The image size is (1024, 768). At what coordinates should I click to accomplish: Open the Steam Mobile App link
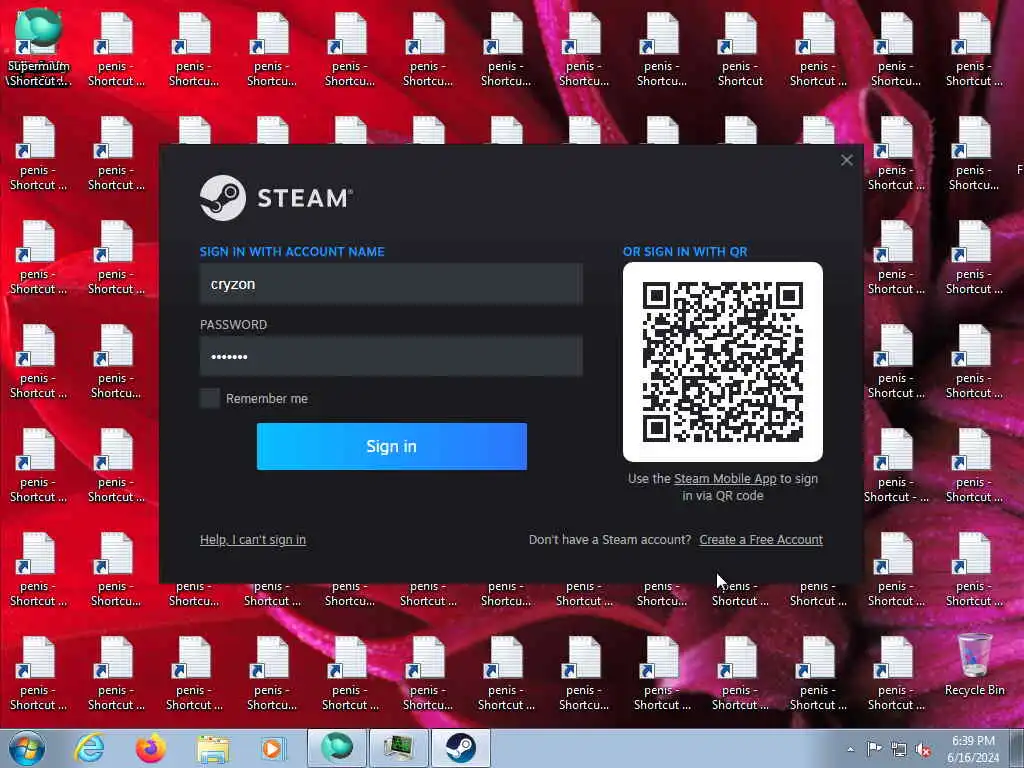point(725,479)
